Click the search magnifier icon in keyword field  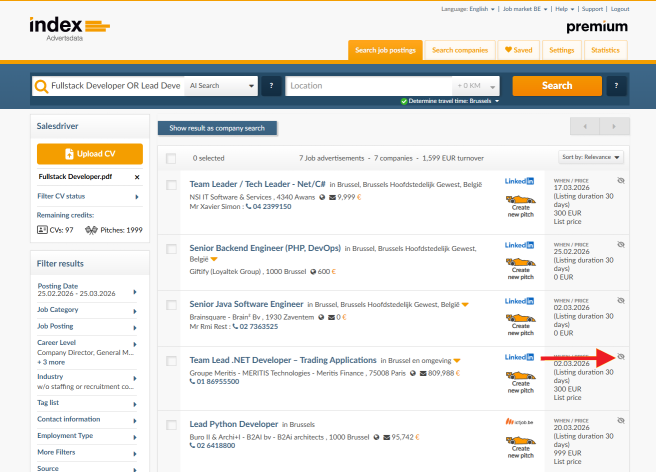pos(41,86)
